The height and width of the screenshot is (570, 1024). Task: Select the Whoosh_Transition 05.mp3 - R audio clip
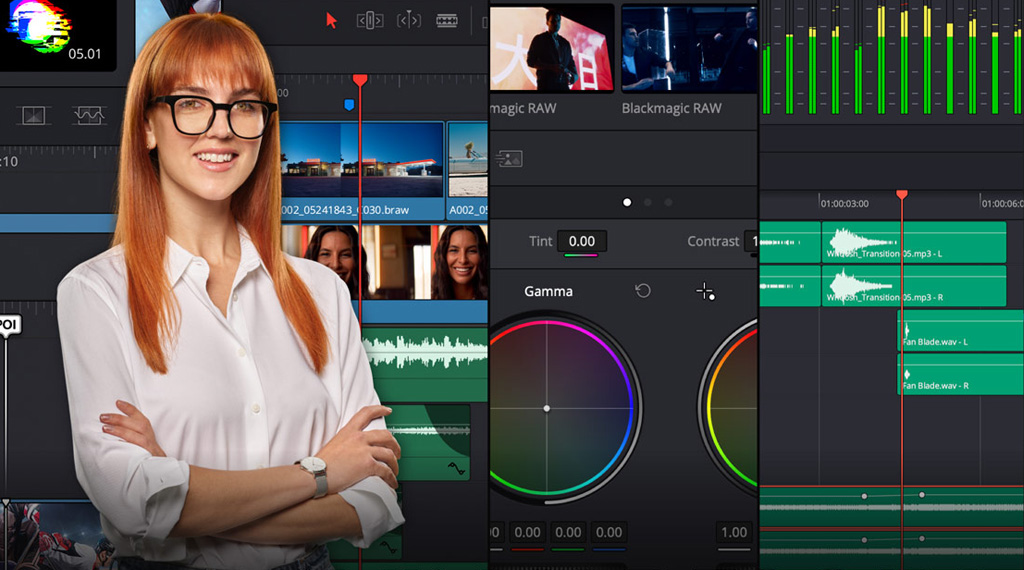point(913,285)
